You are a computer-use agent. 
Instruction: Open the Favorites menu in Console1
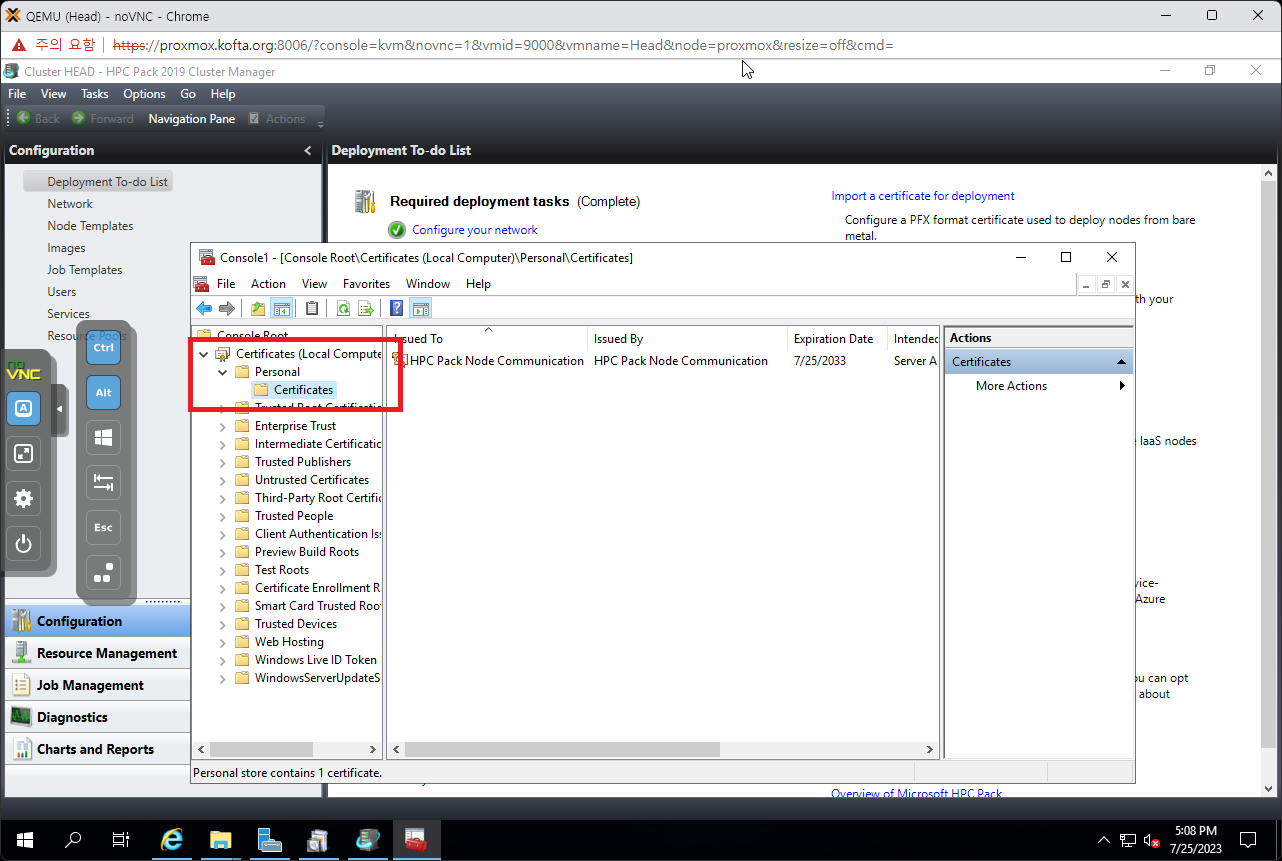click(366, 284)
